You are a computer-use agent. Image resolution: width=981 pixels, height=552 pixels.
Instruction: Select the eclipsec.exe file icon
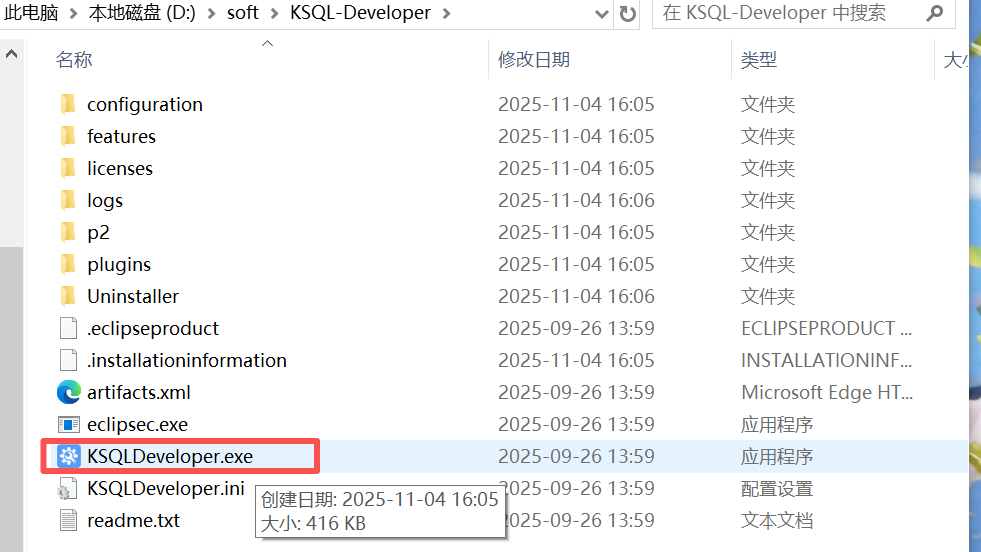(68, 424)
